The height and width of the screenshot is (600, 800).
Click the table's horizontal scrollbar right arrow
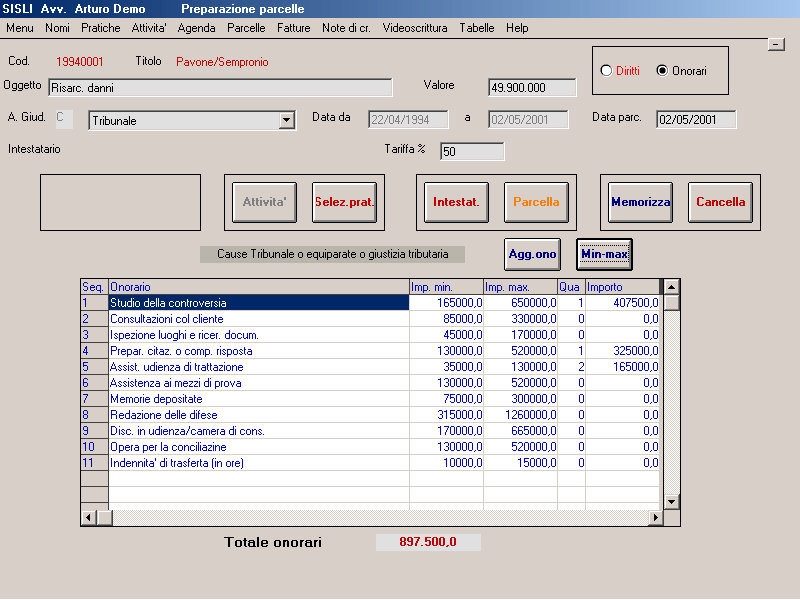point(656,517)
